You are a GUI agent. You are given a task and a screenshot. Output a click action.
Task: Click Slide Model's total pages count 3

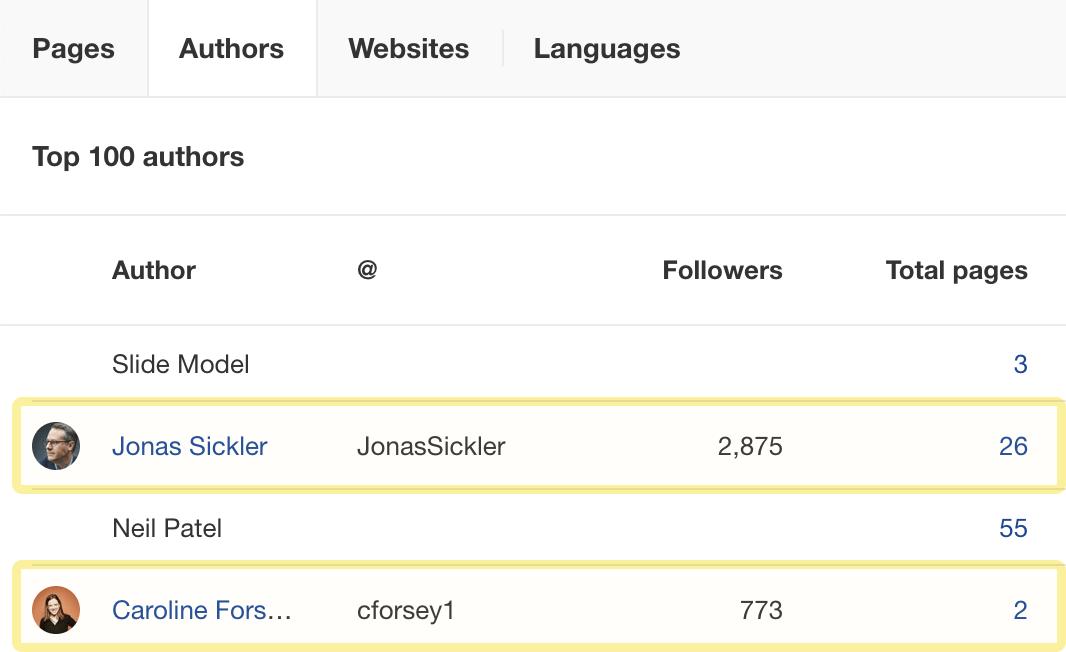click(1020, 364)
